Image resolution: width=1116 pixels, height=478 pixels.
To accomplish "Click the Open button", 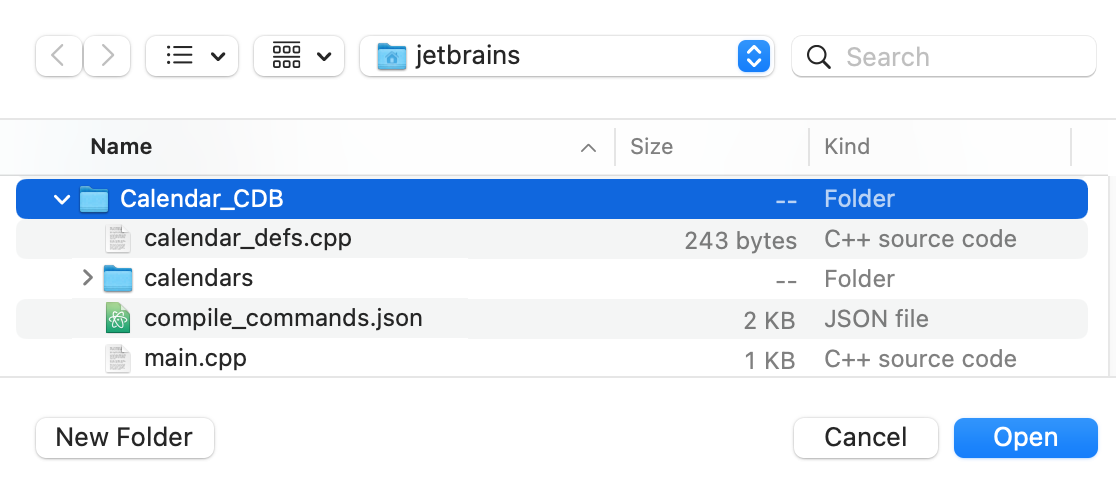I will click(1025, 437).
